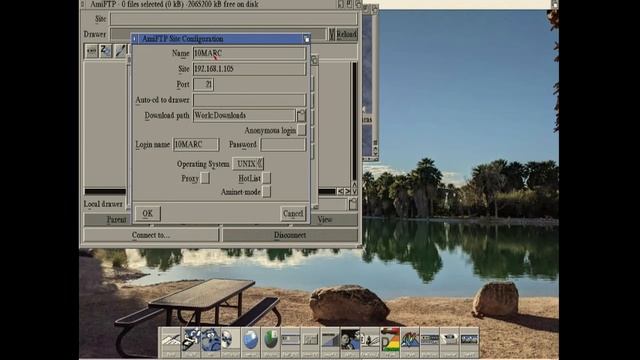Open the folder picker beside Local drawer field
The height and width of the screenshot is (360, 640).
click(x=353, y=204)
